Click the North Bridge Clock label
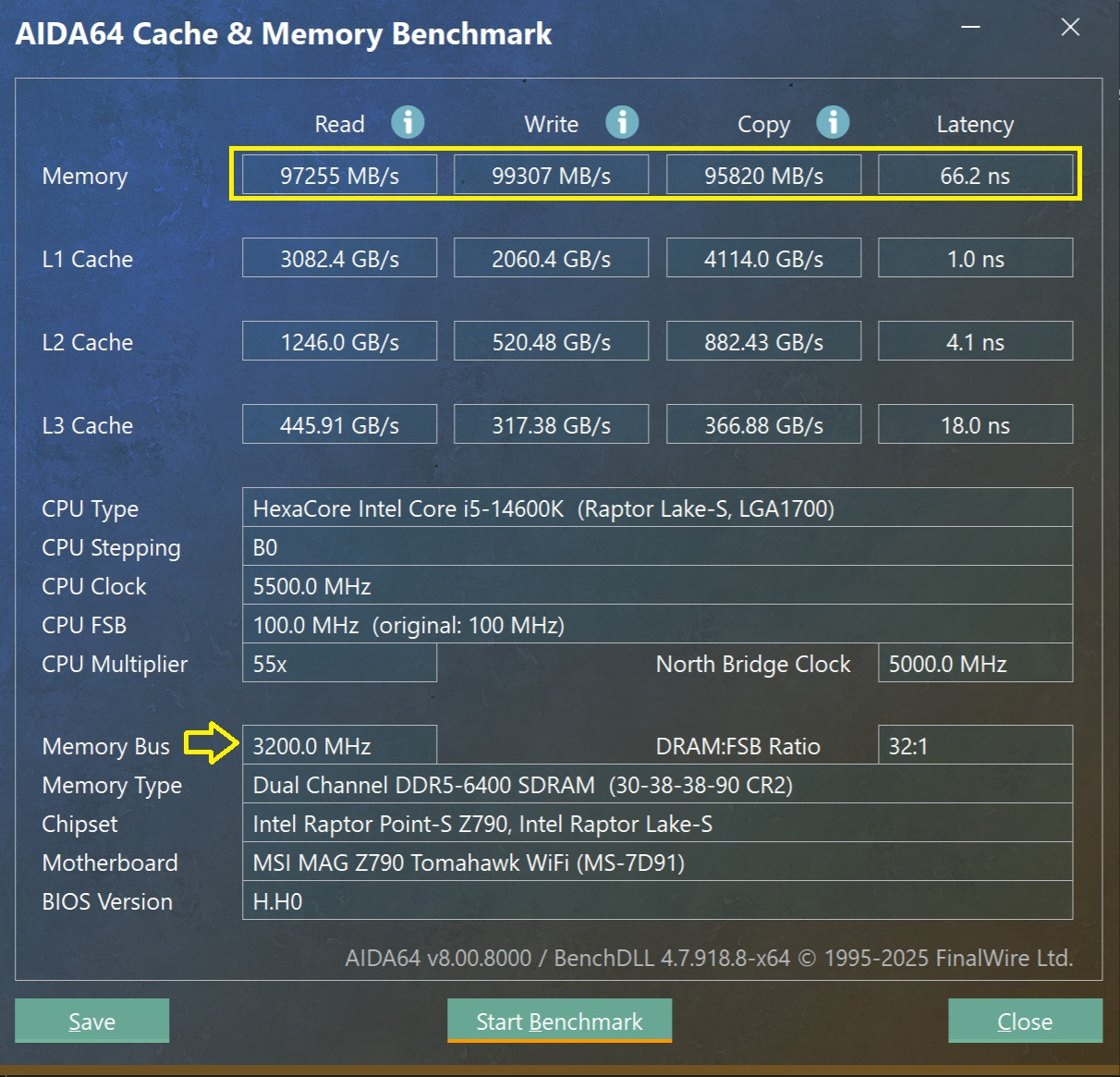Image resolution: width=1120 pixels, height=1077 pixels. (x=753, y=664)
